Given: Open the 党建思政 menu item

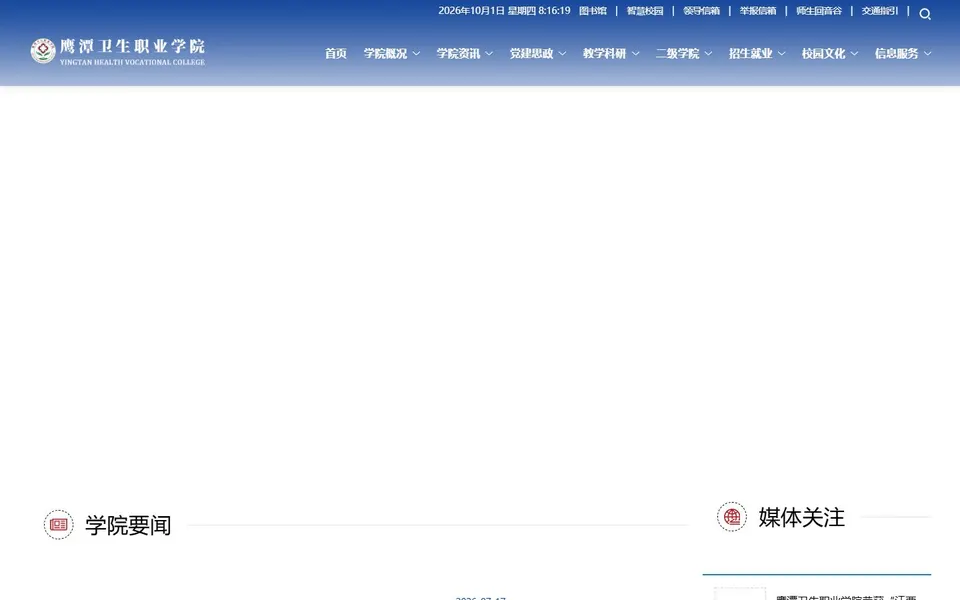Looking at the screenshot, I should click(531, 53).
